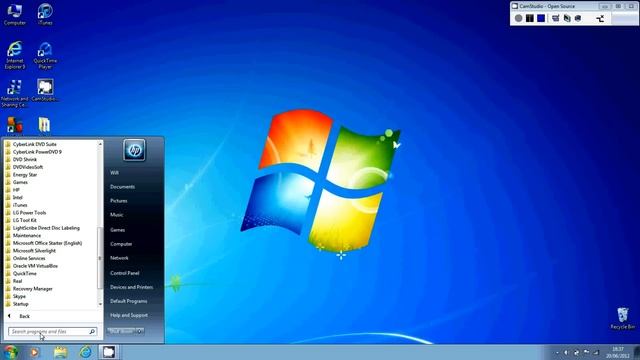Start recording with CamStudio's round record button
Screen dimensions: 640x360
coord(518,18)
